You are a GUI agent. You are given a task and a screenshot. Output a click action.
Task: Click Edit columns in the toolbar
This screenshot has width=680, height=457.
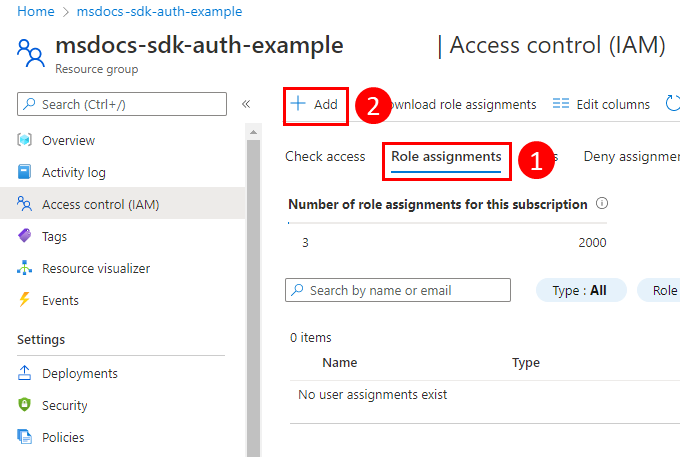coord(601,104)
